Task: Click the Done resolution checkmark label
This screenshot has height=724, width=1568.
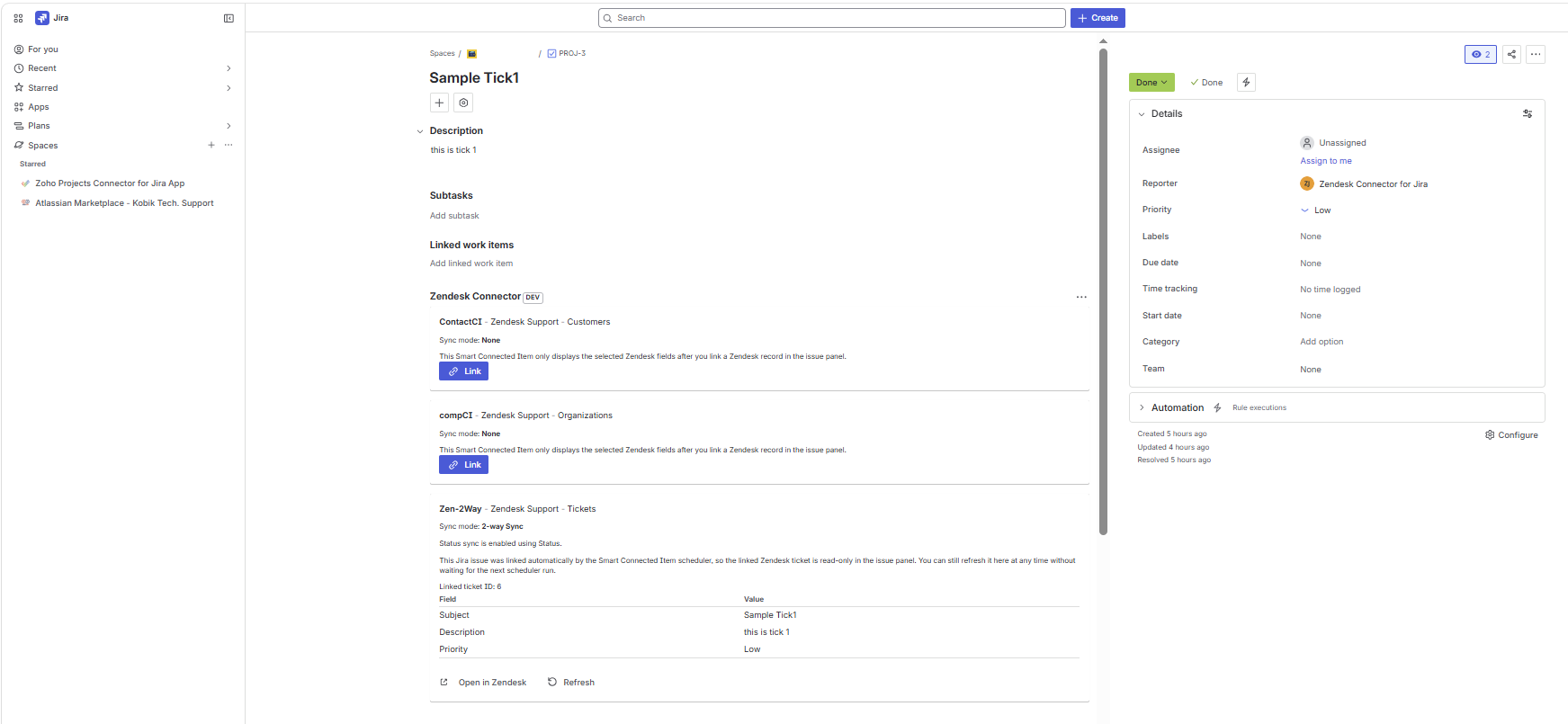Action: pos(1206,83)
